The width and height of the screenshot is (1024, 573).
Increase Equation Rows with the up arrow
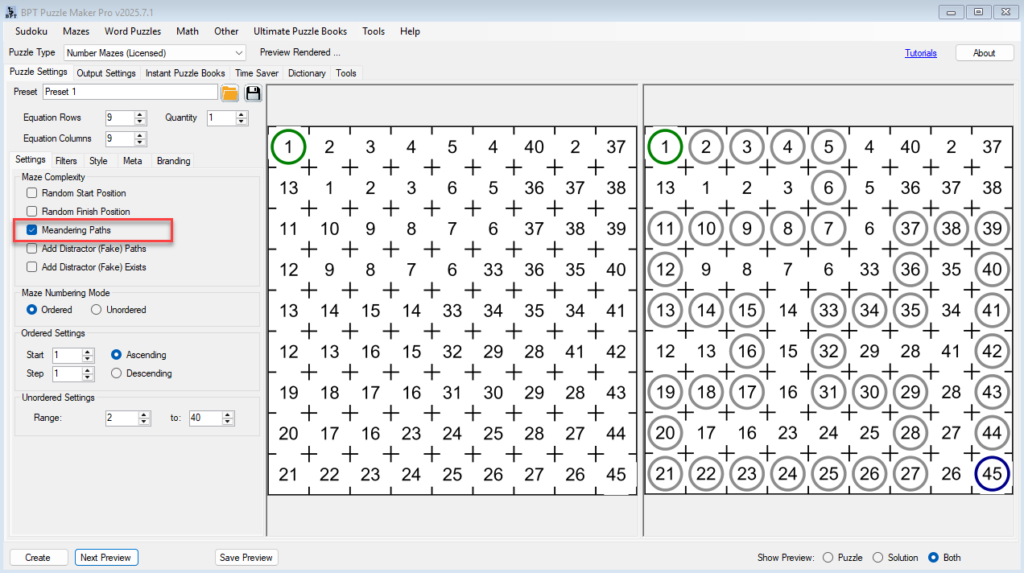(140, 114)
